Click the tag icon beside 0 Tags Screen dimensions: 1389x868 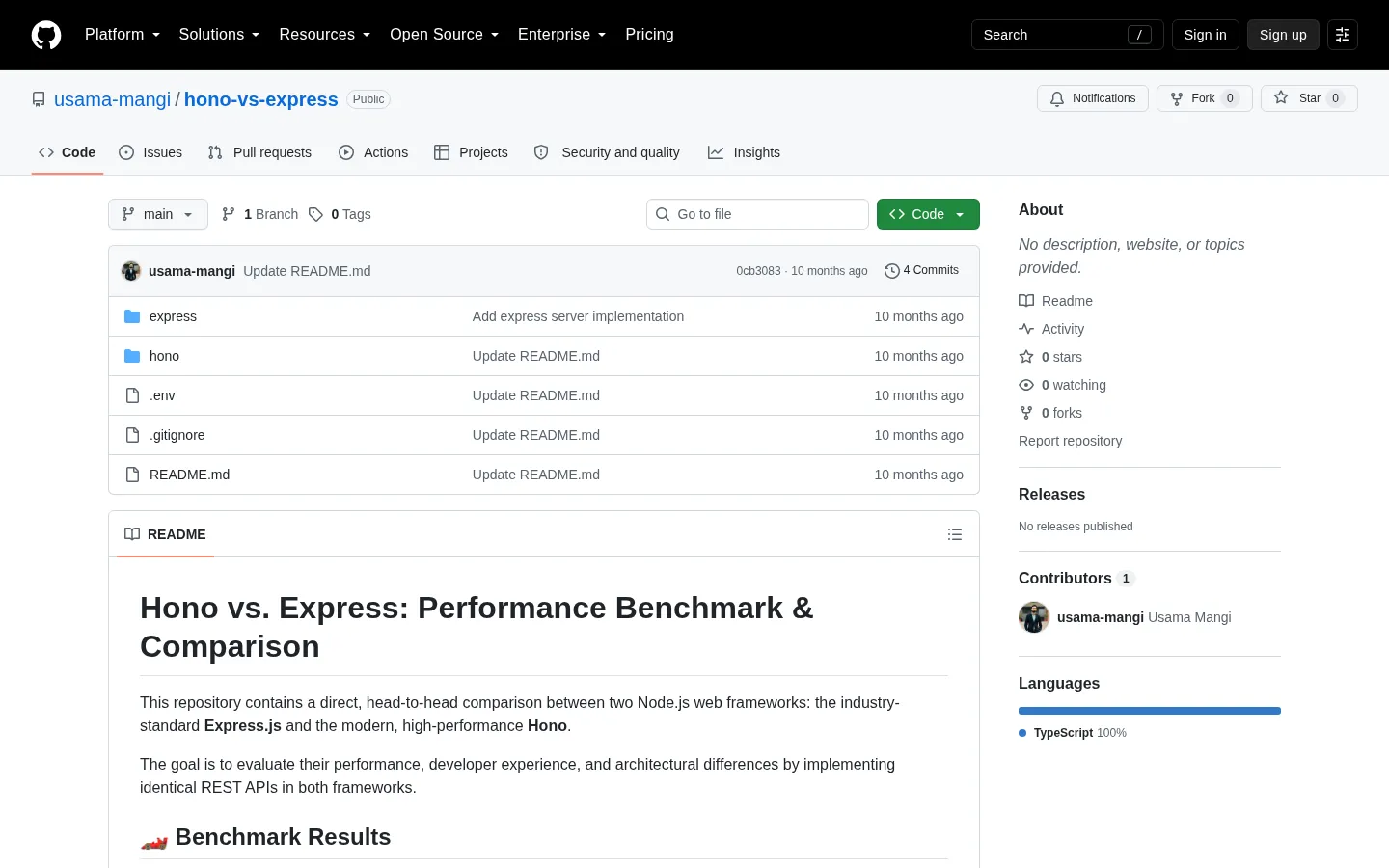coord(315,214)
